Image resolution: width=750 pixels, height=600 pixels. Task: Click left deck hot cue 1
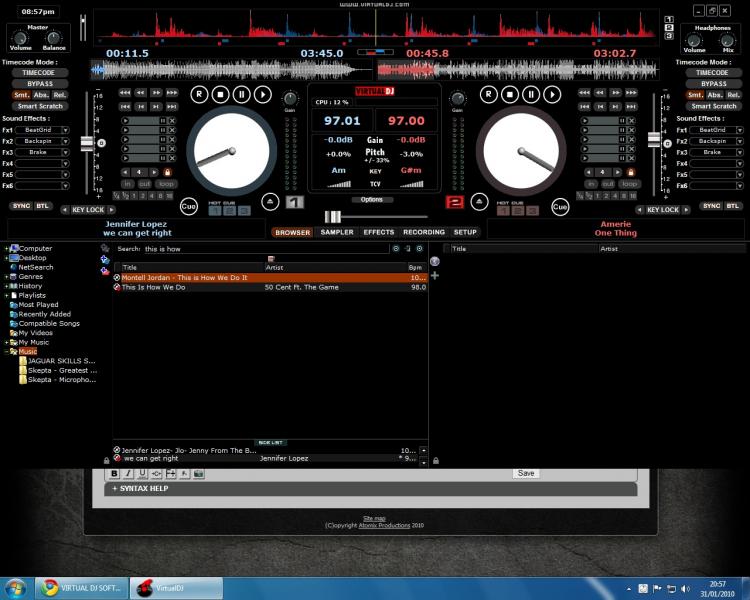click(215, 211)
